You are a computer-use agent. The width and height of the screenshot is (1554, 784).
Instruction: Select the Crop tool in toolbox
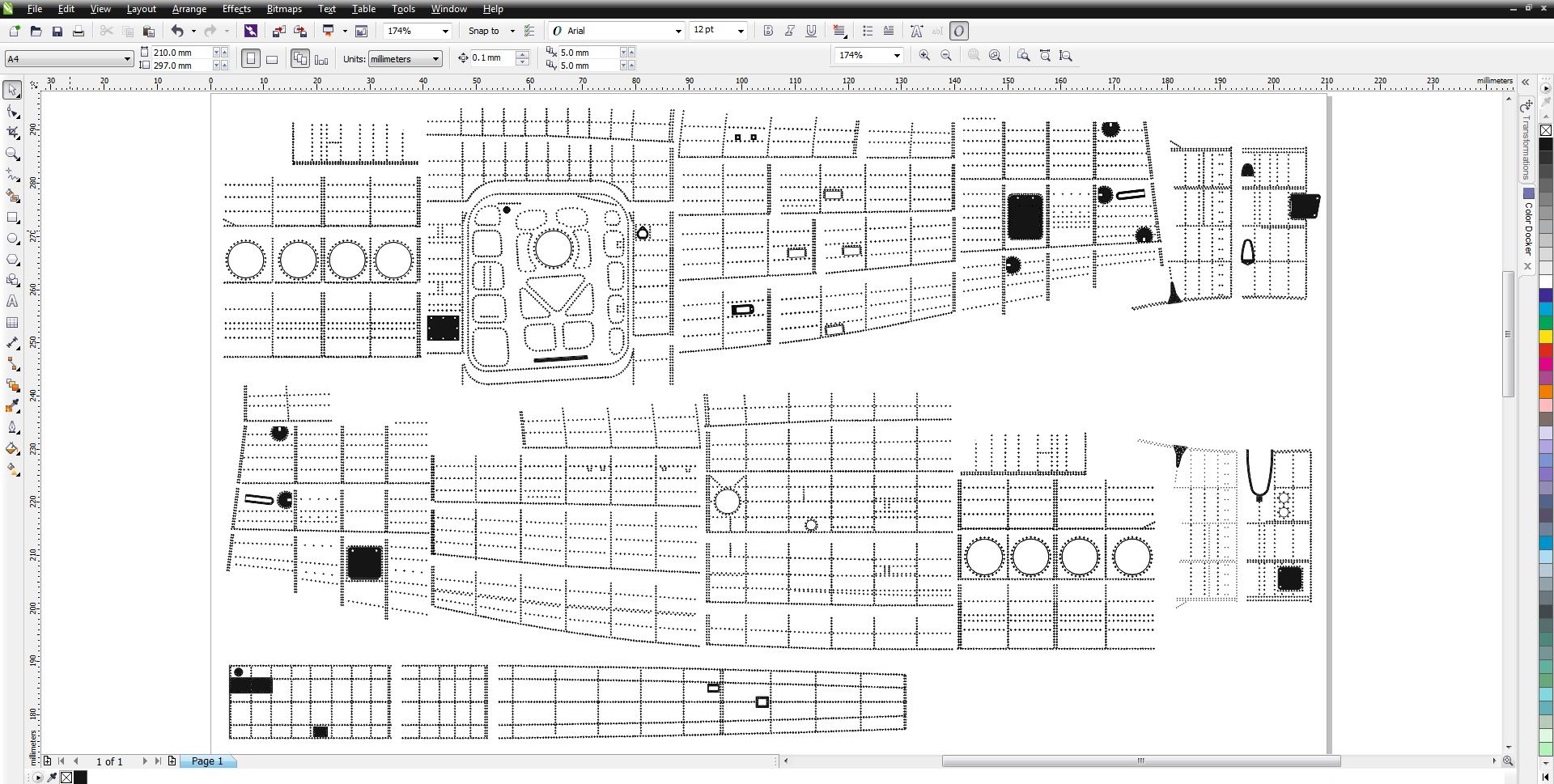tap(12, 133)
